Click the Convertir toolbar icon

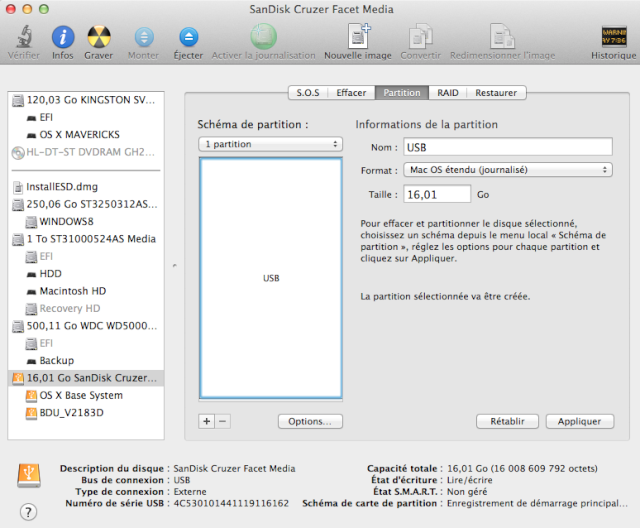420,36
